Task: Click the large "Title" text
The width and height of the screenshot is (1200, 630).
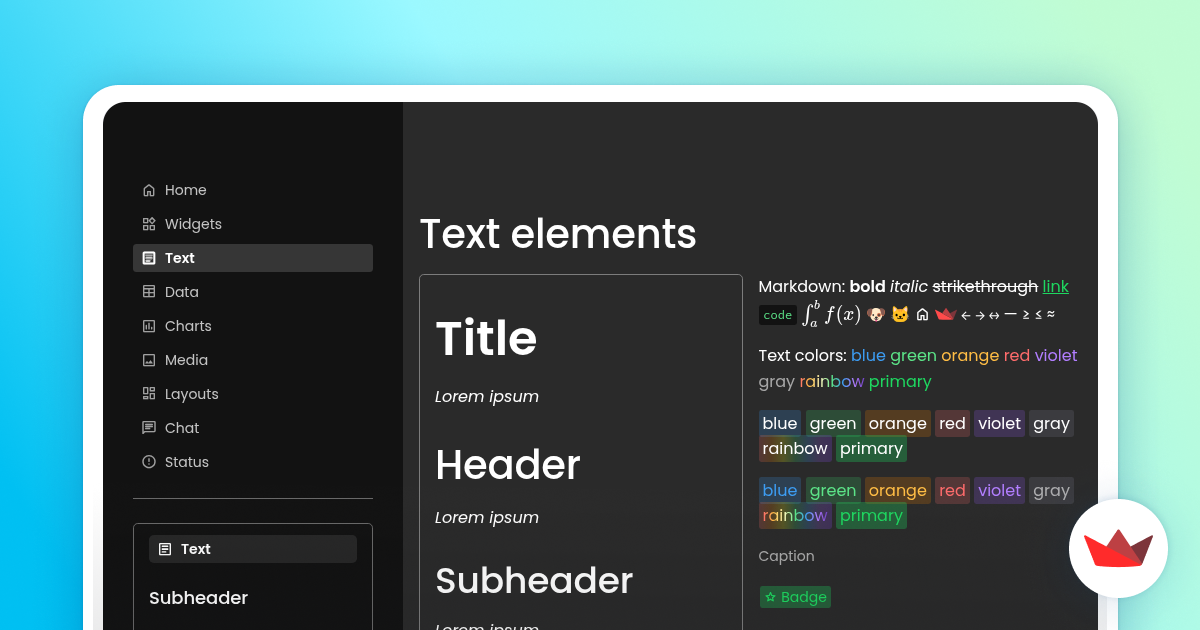Action: [x=486, y=338]
